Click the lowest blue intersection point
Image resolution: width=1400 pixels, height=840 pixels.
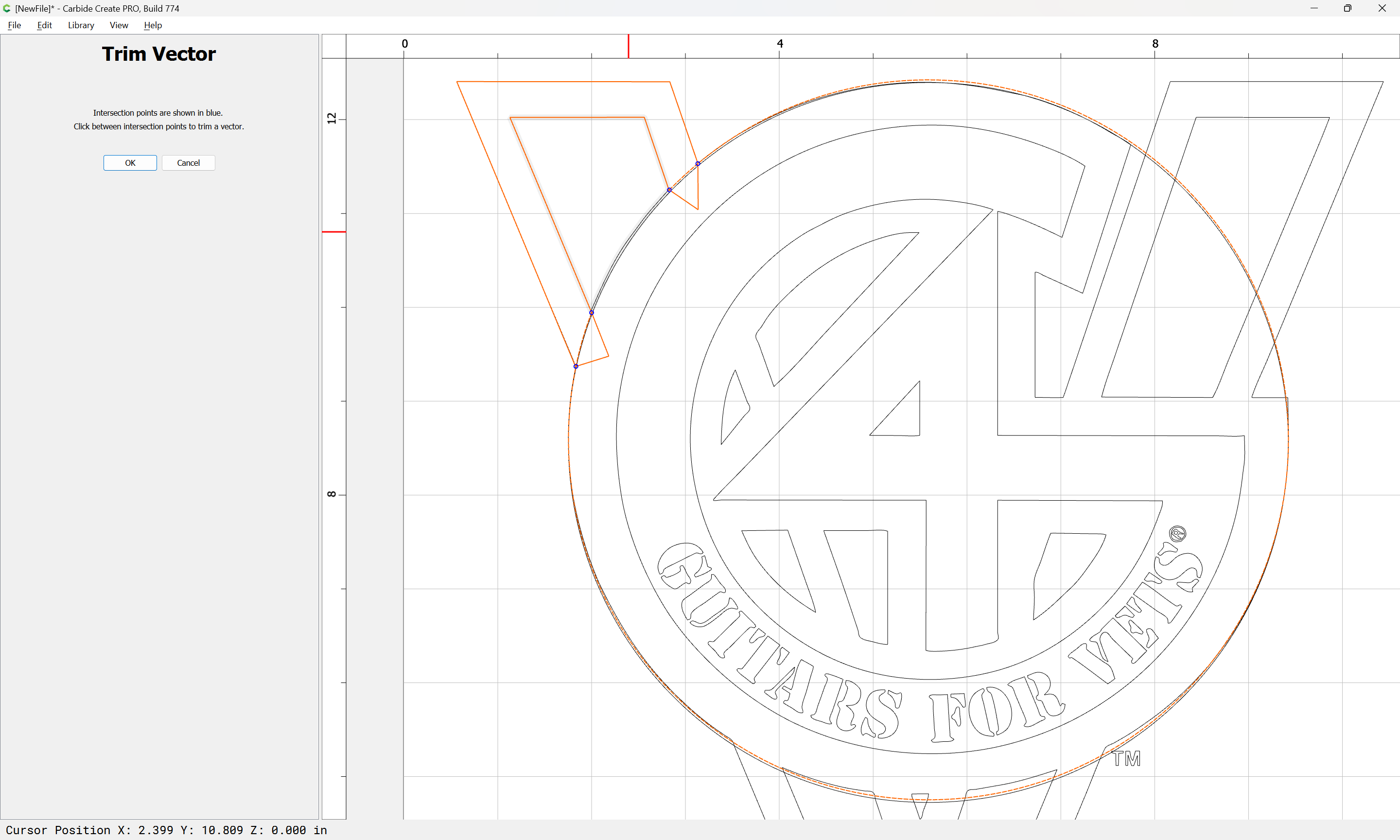pos(576,367)
